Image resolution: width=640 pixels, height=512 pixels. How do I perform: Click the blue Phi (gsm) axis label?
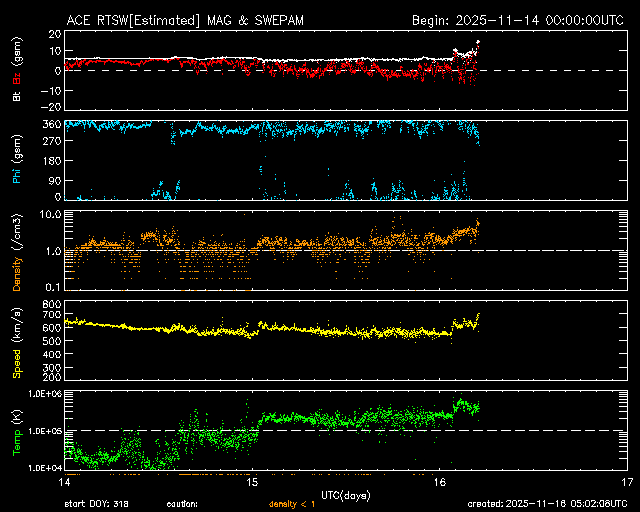pyautogui.click(x=17, y=161)
